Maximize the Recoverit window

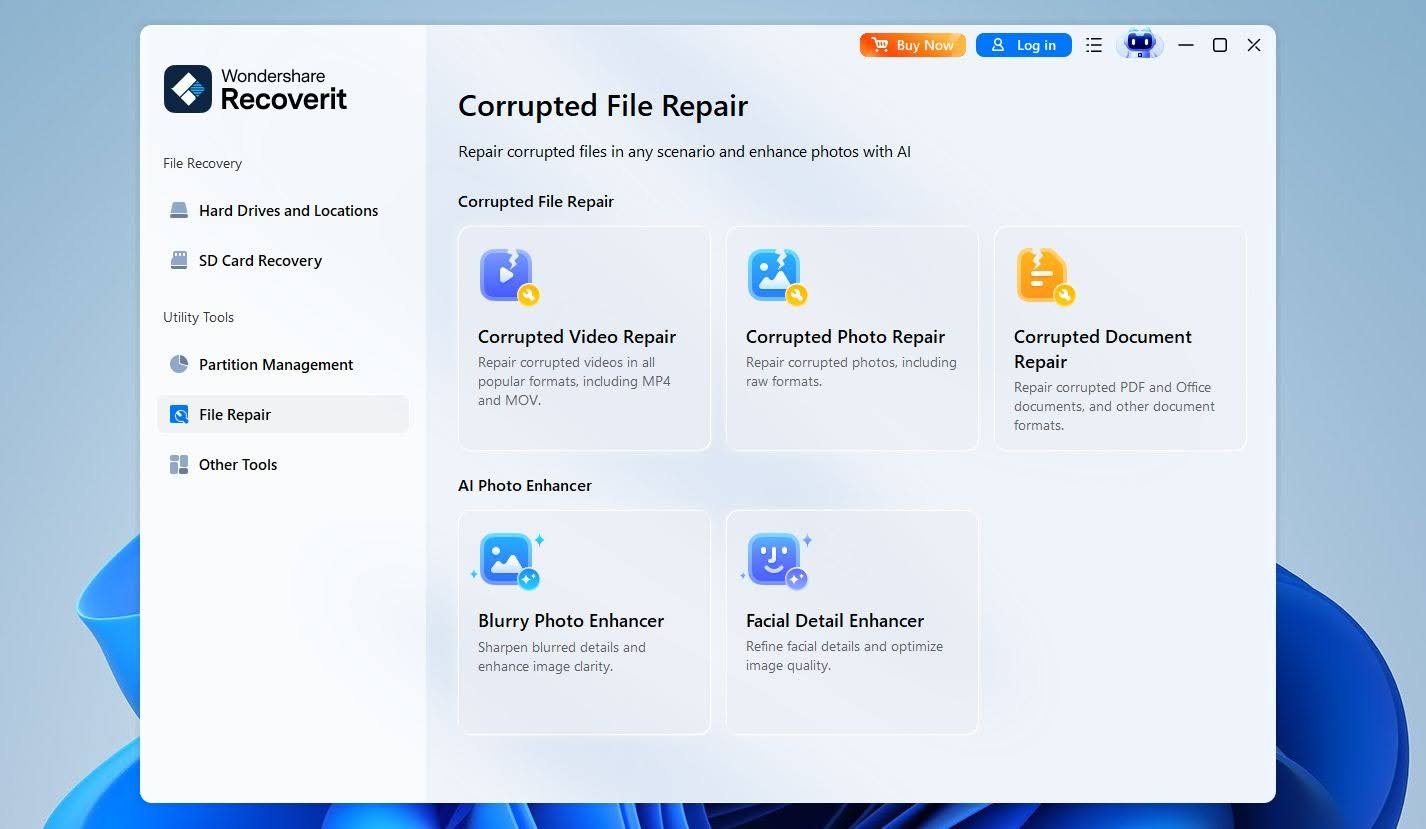point(1220,45)
